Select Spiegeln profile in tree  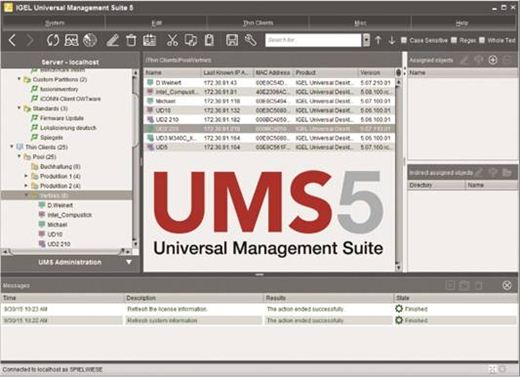tap(51, 137)
